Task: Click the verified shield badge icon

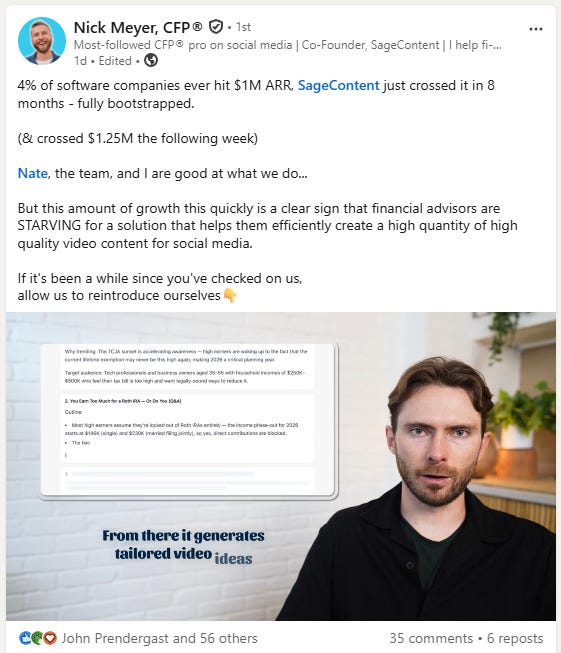Action: point(215,27)
